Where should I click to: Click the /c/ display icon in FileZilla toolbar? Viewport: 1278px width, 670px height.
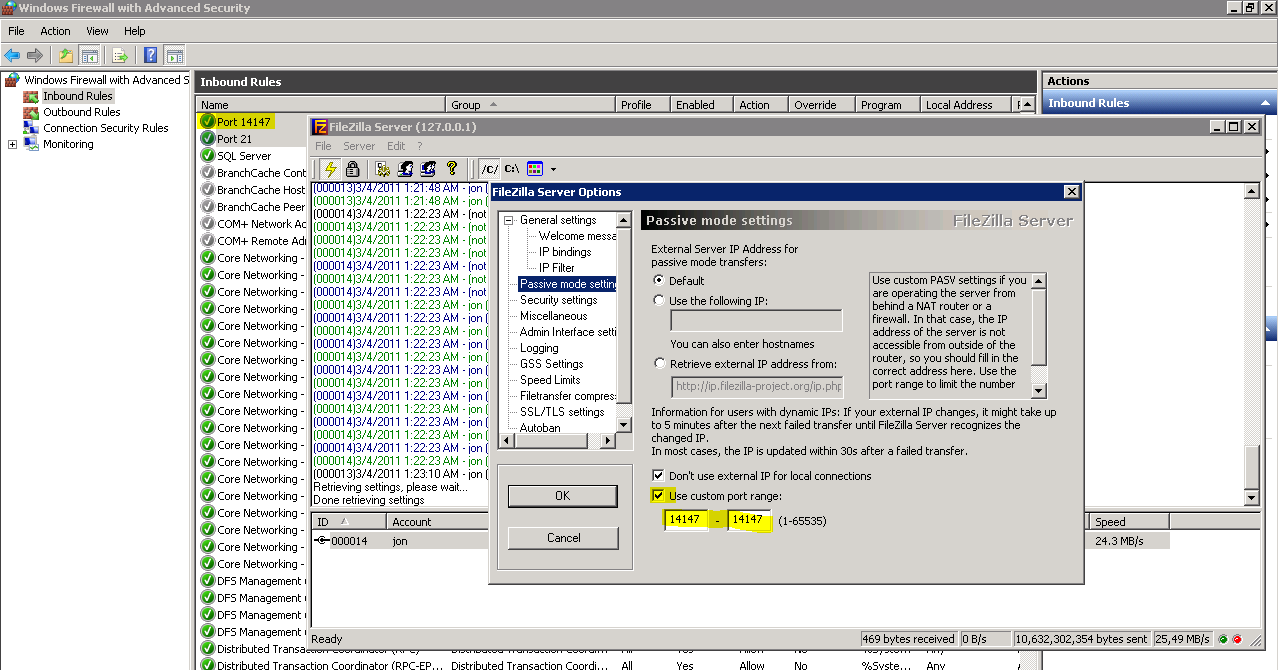[489, 168]
